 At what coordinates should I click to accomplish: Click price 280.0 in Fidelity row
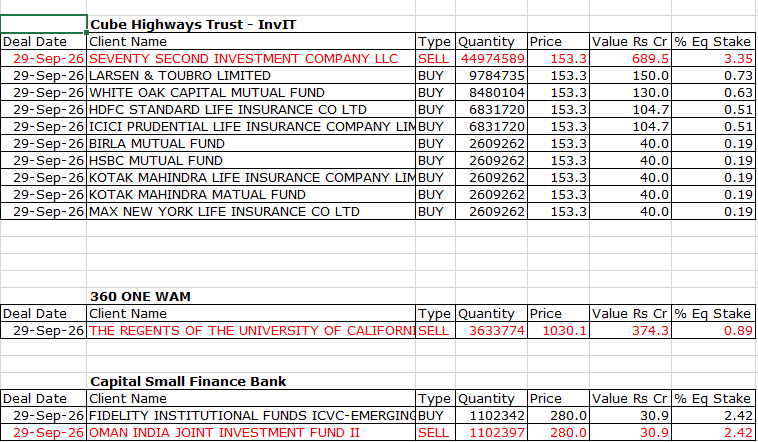click(558, 415)
